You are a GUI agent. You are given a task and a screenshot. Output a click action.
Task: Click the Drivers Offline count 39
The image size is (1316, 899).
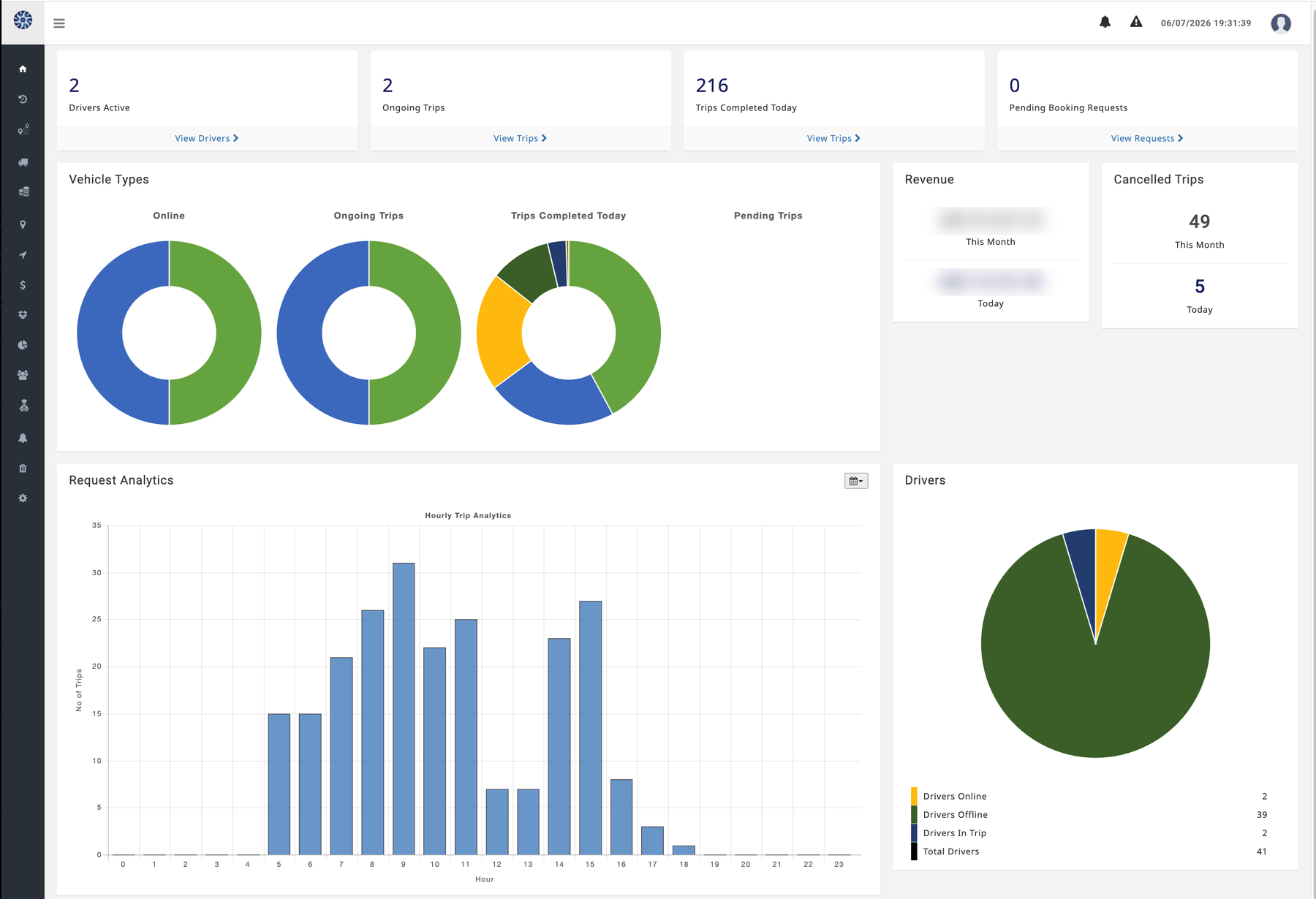click(x=1262, y=814)
